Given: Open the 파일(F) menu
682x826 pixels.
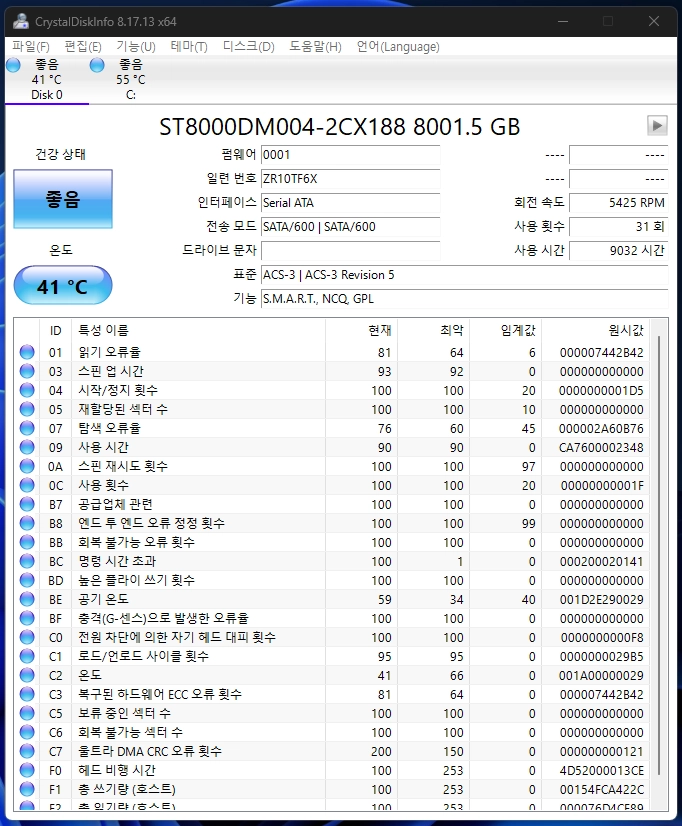Looking at the screenshot, I should click(x=31, y=46).
